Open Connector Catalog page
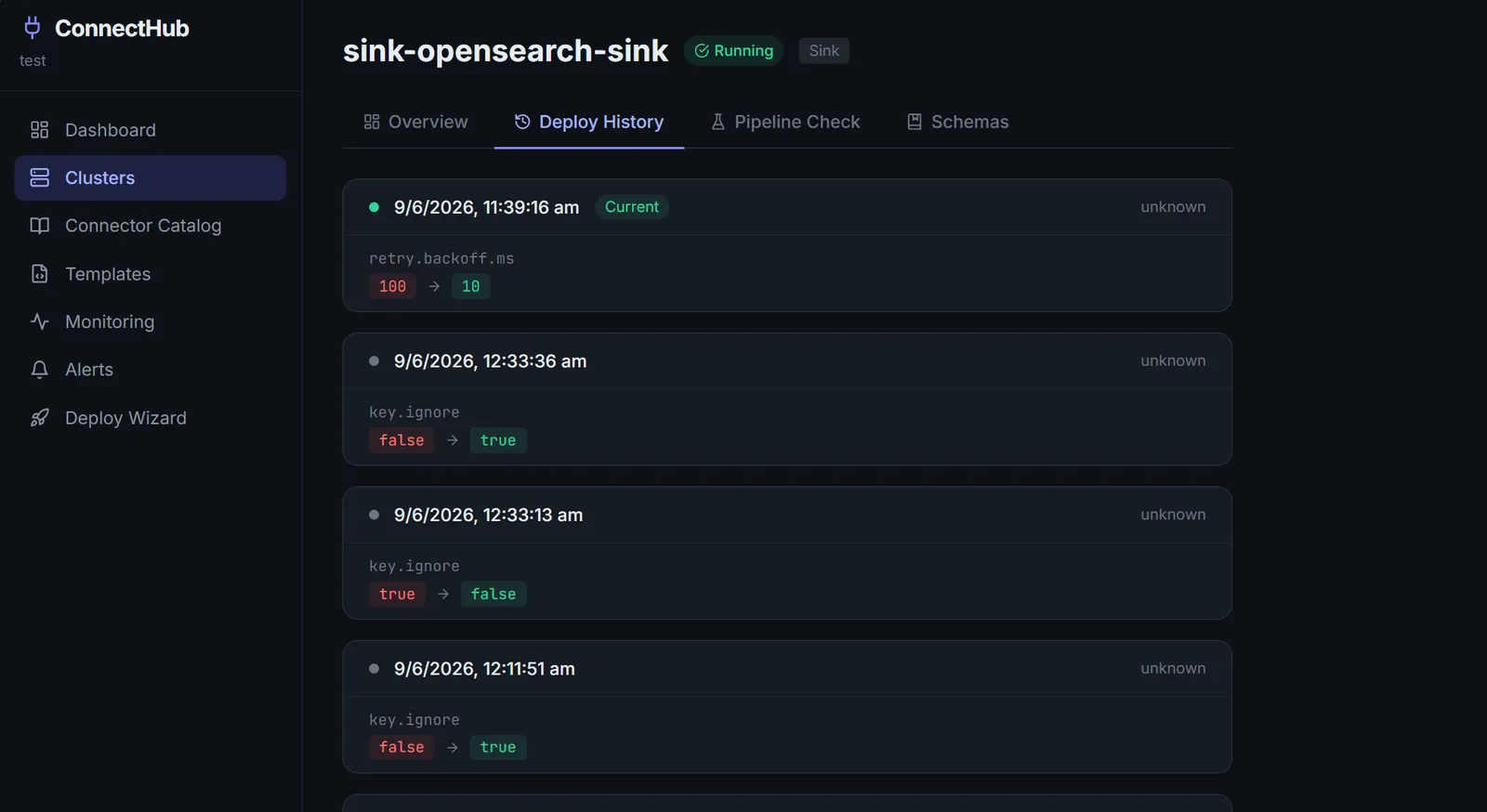 click(x=151, y=226)
